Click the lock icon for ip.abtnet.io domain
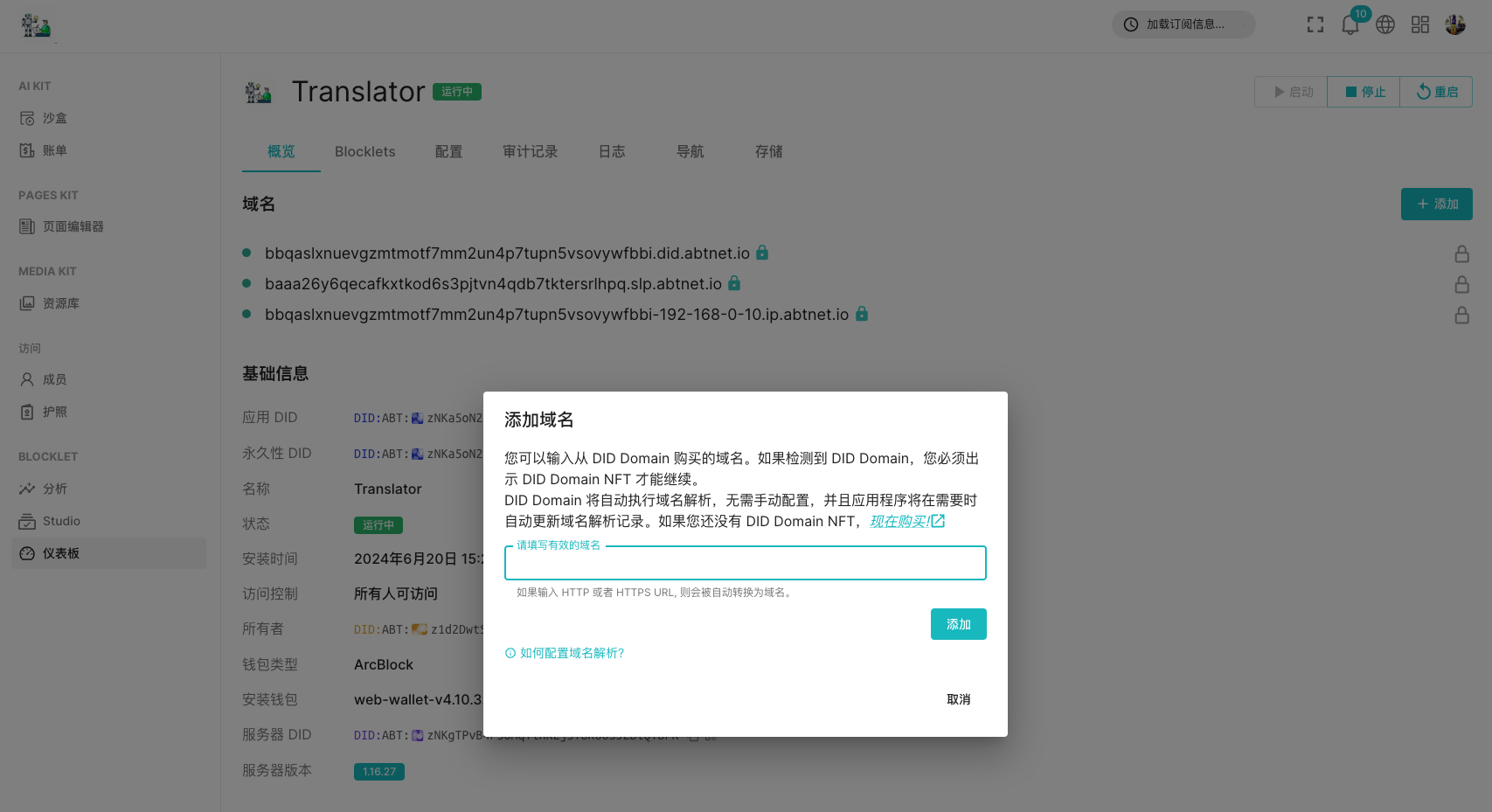Image resolution: width=1492 pixels, height=812 pixels. point(1461,316)
